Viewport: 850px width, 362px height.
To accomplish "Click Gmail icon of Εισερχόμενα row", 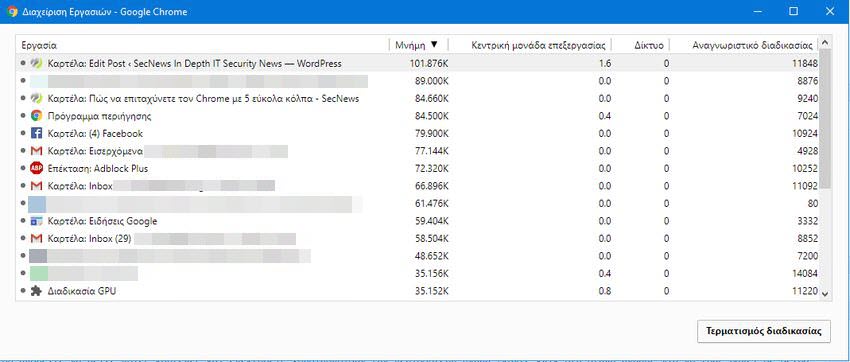I will pyautogui.click(x=36, y=151).
